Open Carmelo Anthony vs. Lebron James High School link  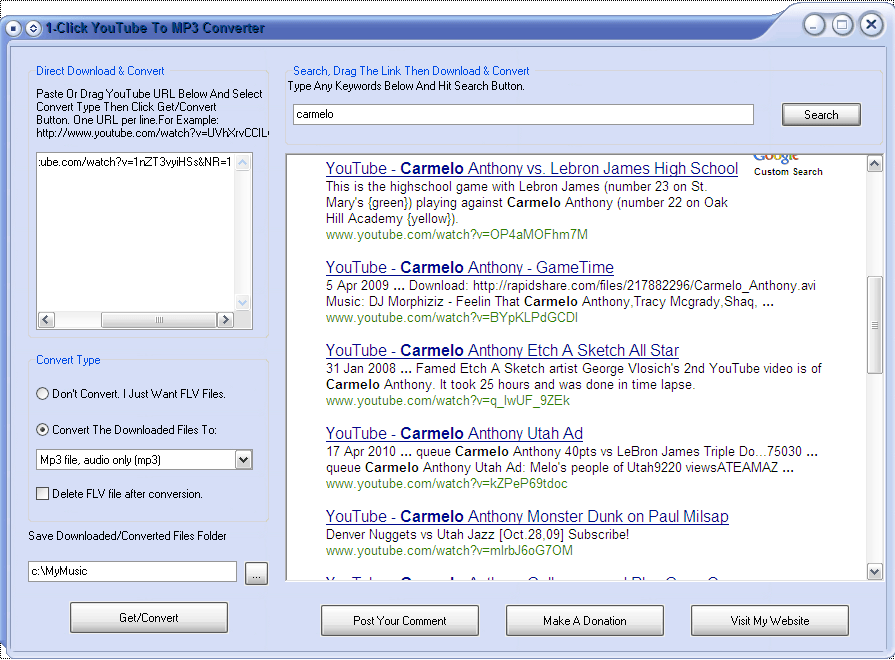pos(531,169)
